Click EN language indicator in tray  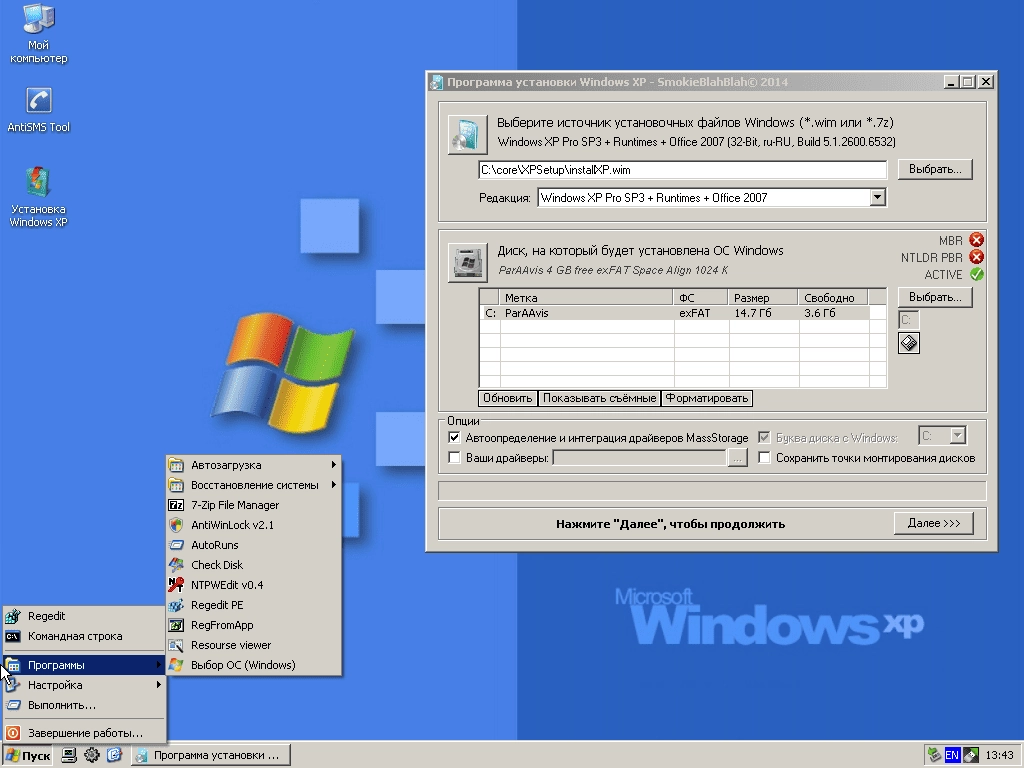(952, 755)
